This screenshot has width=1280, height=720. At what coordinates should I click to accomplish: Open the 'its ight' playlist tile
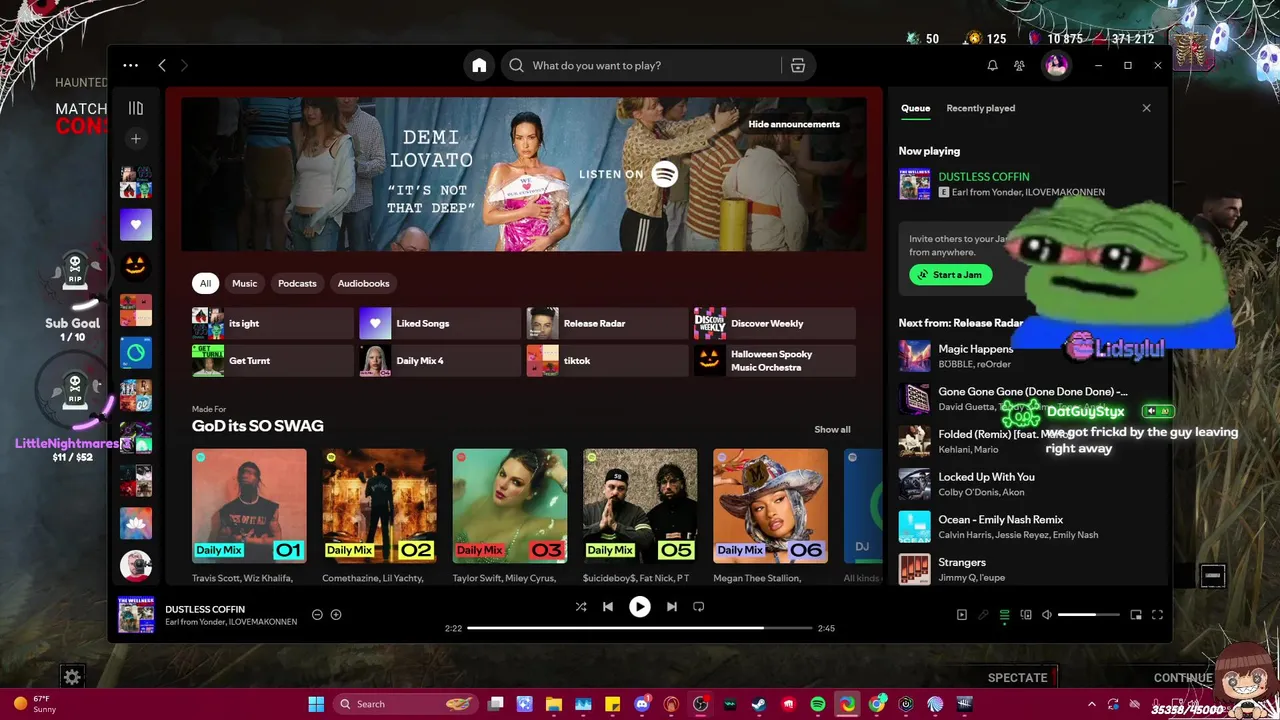(273, 323)
